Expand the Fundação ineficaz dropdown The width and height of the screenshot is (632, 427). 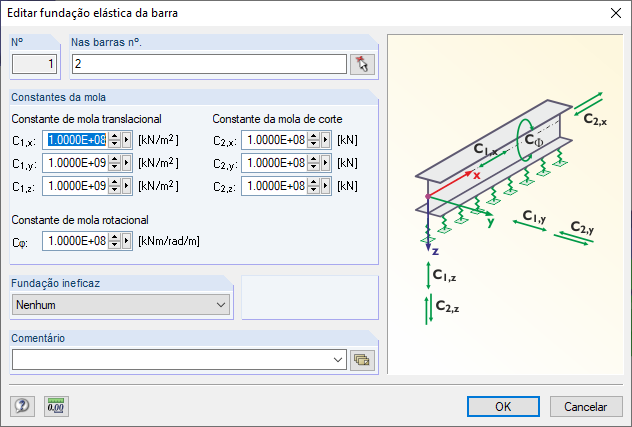coord(221,304)
